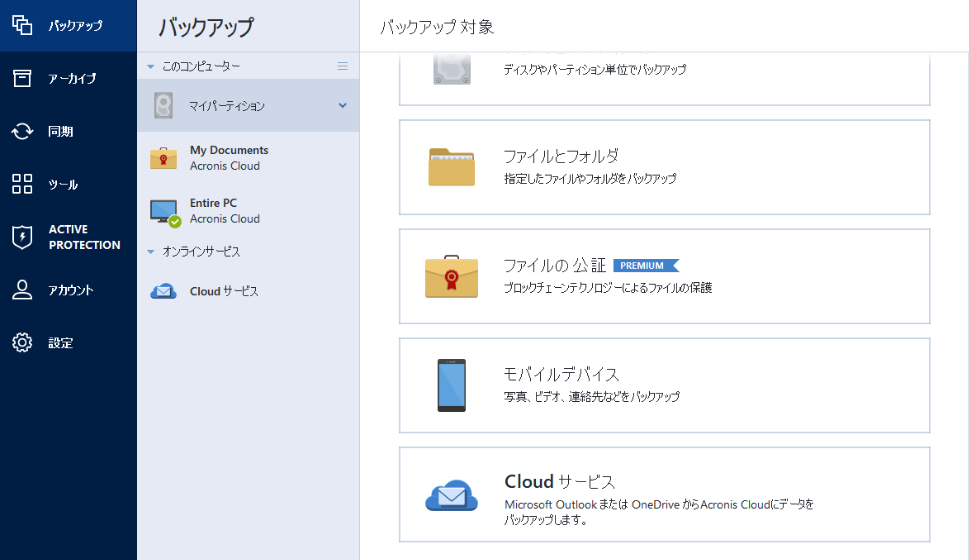The image size is (969, 560).
Task: Switch to 同期 in the sidebar
Action: pos(68,131)
